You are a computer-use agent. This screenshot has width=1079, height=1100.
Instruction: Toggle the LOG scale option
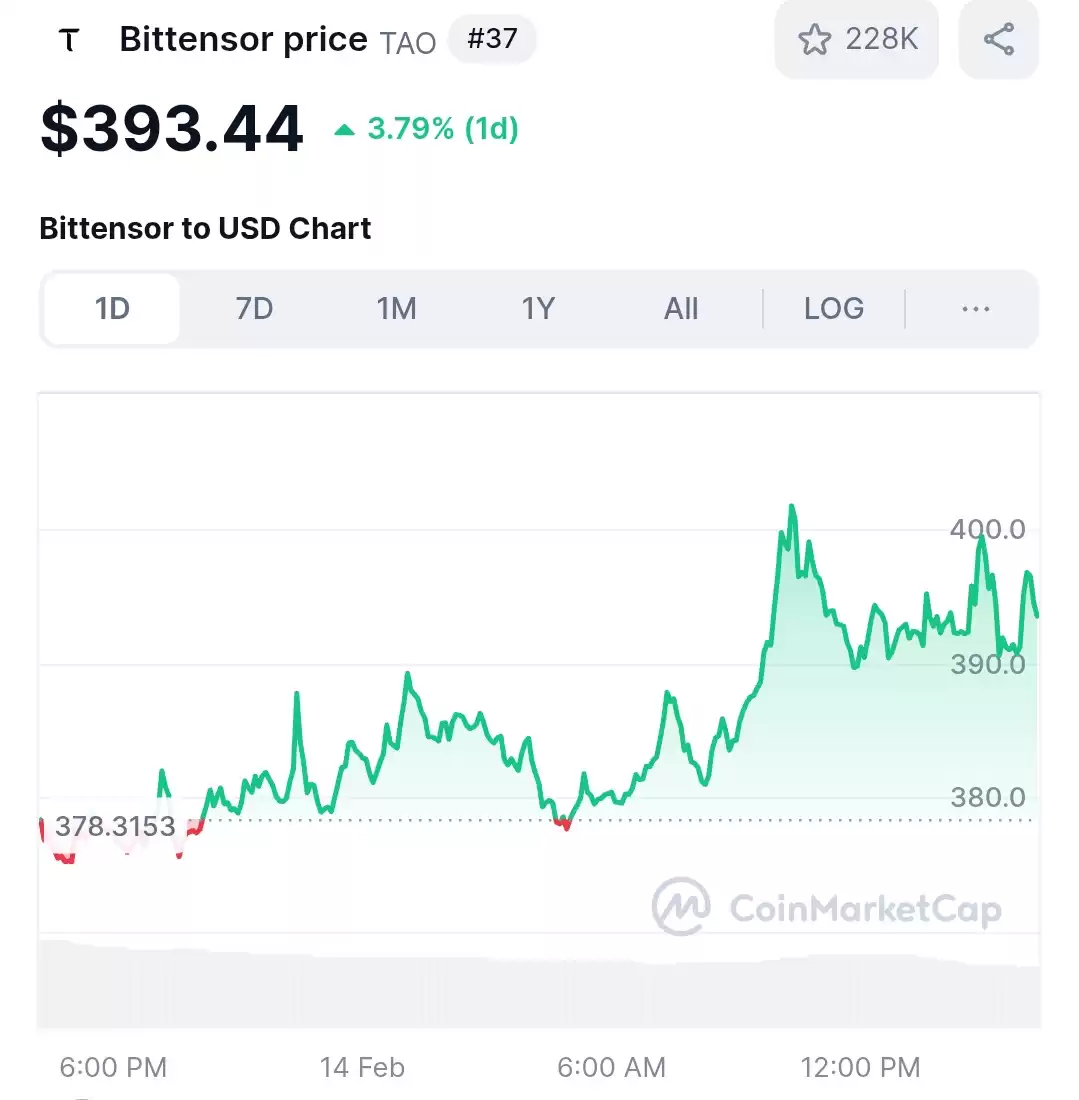(833, 309)
